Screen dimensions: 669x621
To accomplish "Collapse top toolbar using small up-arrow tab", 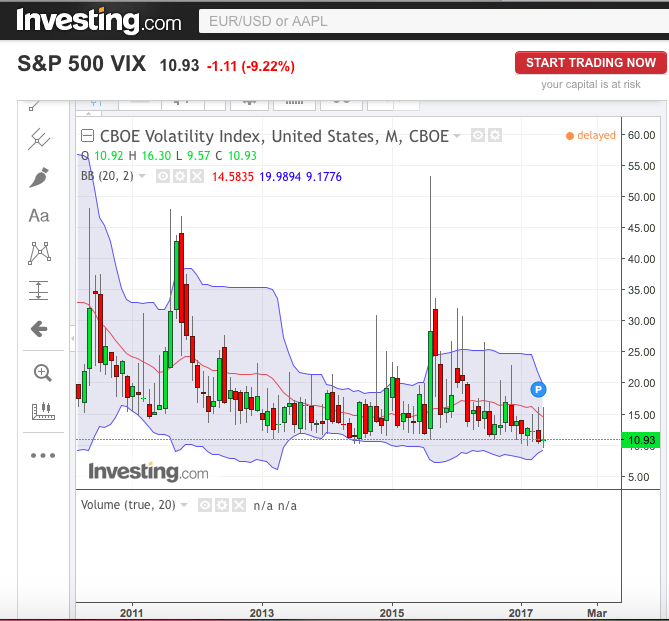I will point(89,114).
